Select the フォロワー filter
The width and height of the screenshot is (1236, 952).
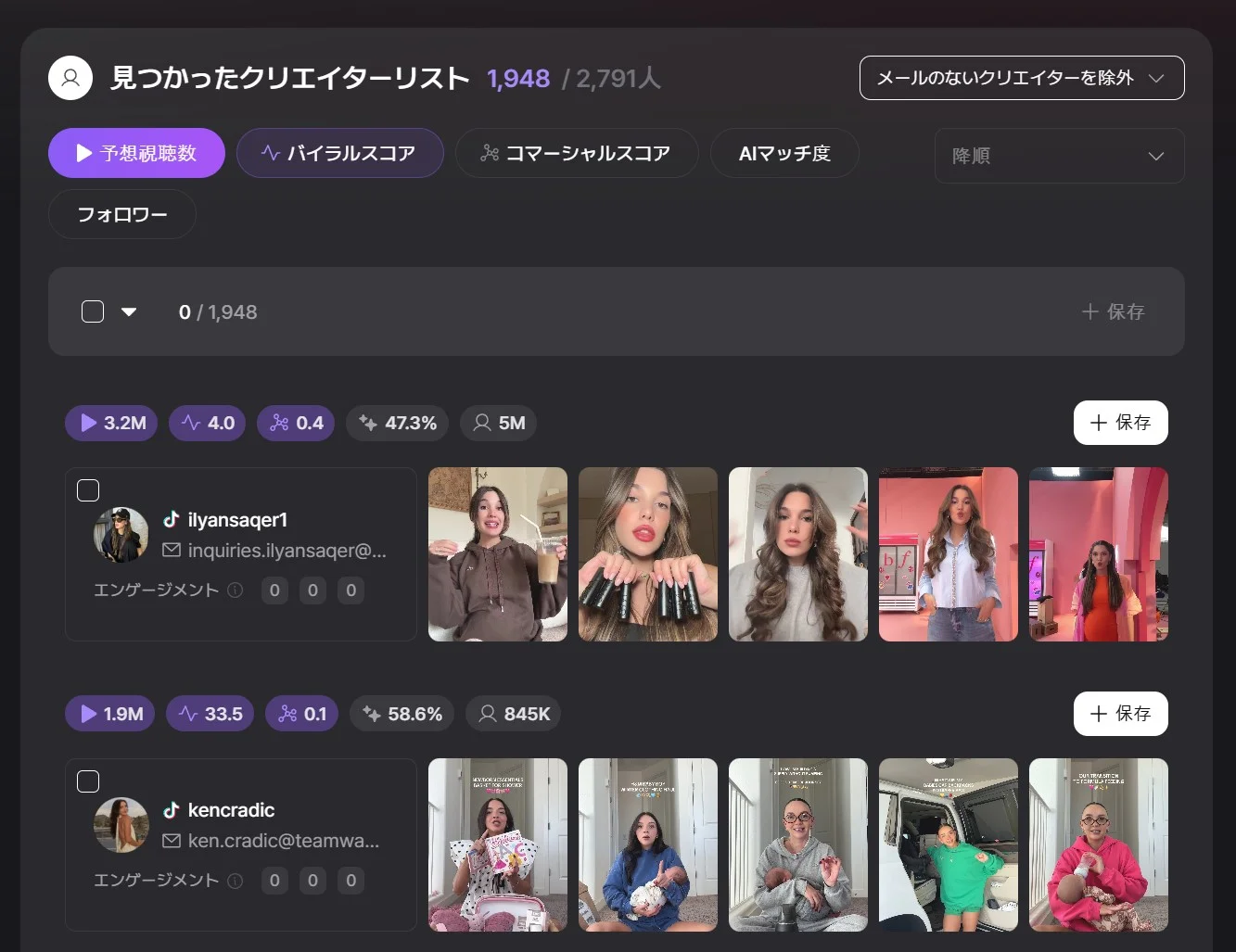(x=121, y=214)
